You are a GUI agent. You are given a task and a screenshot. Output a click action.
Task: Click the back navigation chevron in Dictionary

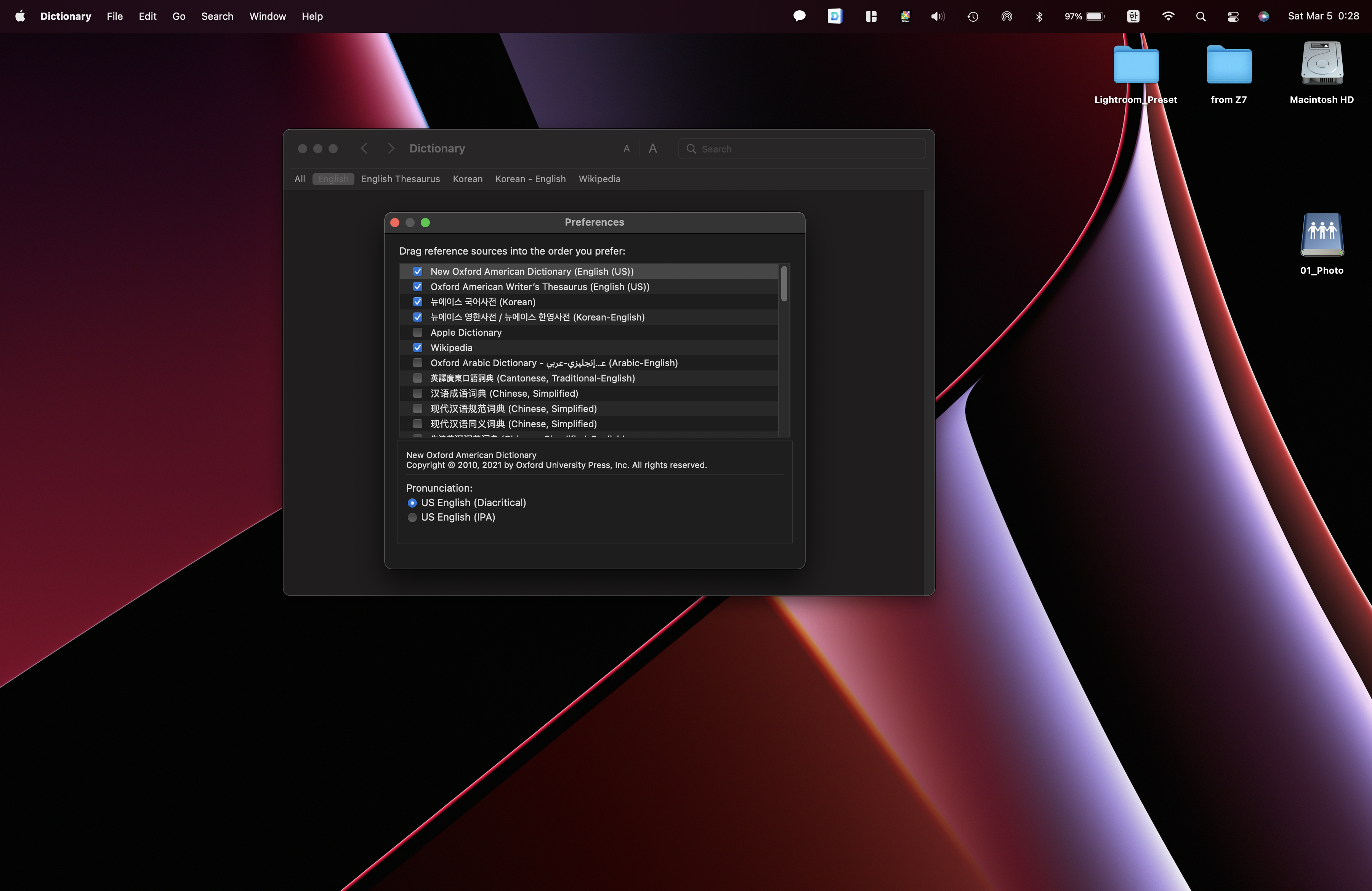tap(364, 149)
